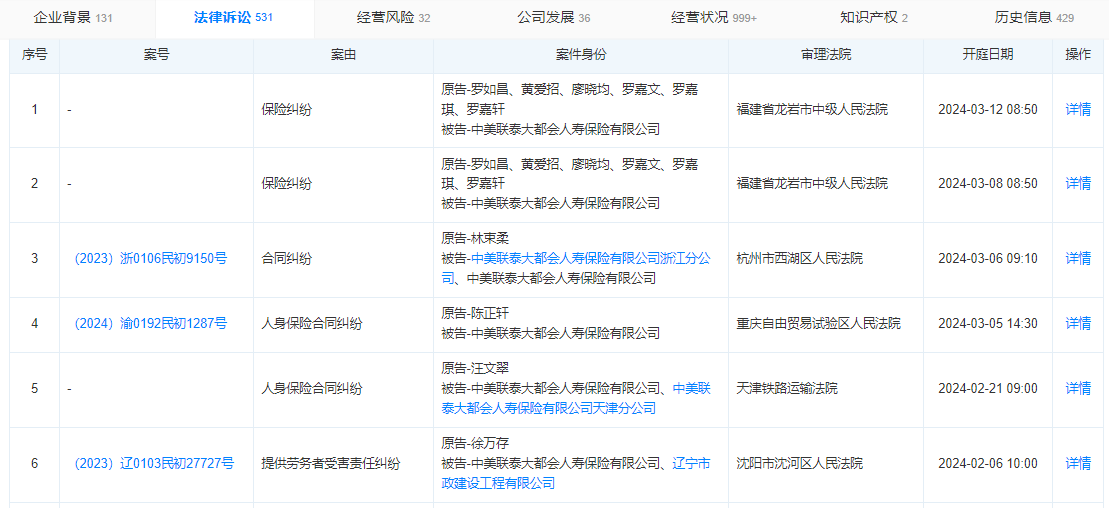This screenshot has height=508, width=1109.
Task: Open 详情 for the 2024-03-12 08:50 hearing
Action: point(1078,110)
